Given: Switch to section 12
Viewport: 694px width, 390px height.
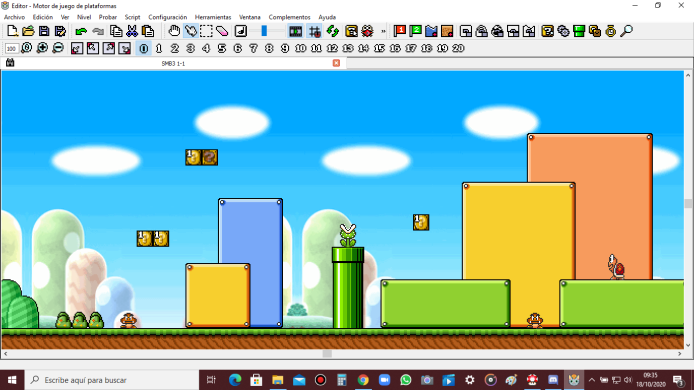Looking at the screenshot, I should pyautogui.click(x=332, y=48).
